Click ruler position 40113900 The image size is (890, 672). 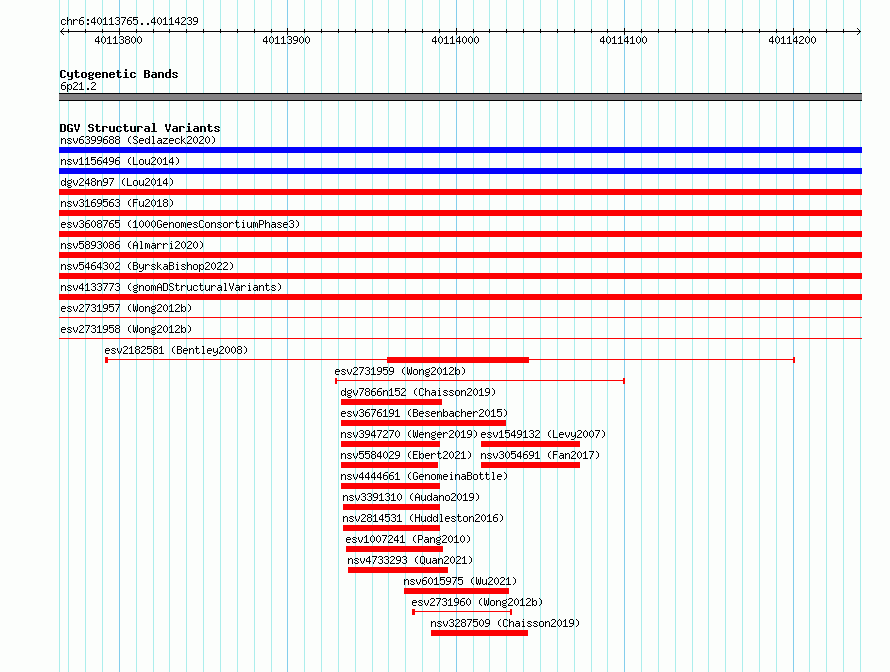286,40
